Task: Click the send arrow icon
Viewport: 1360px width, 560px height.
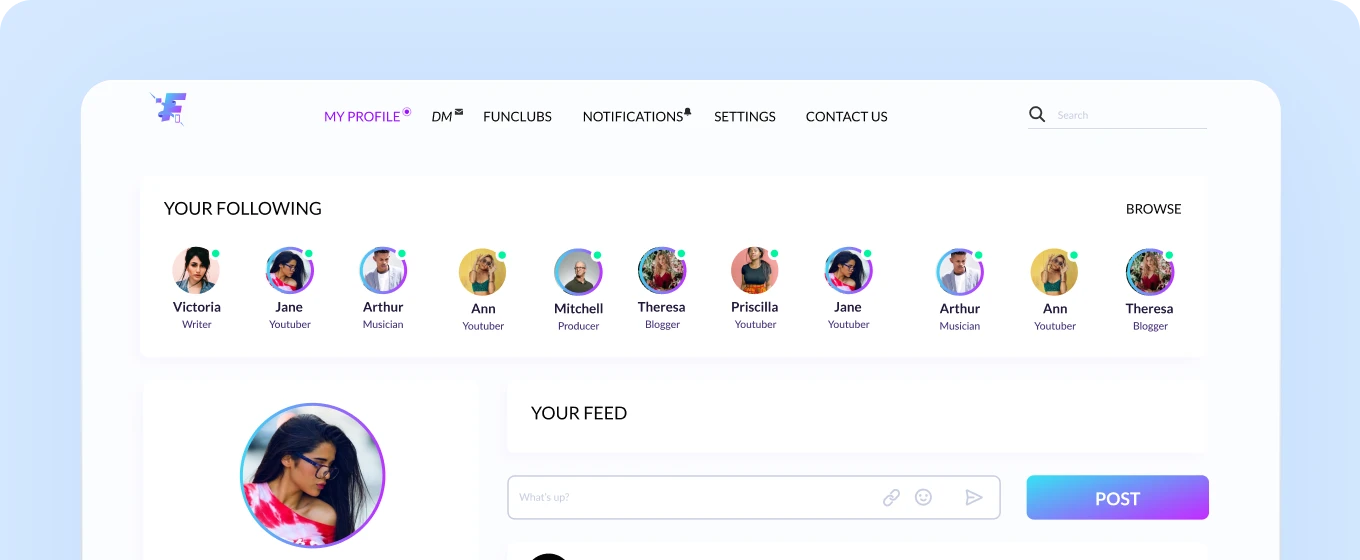Action: pos(973,497)
